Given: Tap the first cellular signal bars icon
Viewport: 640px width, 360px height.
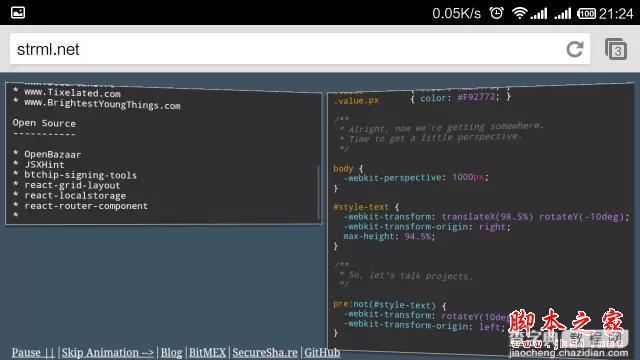Looking at the screenshot, I should 539,13.
